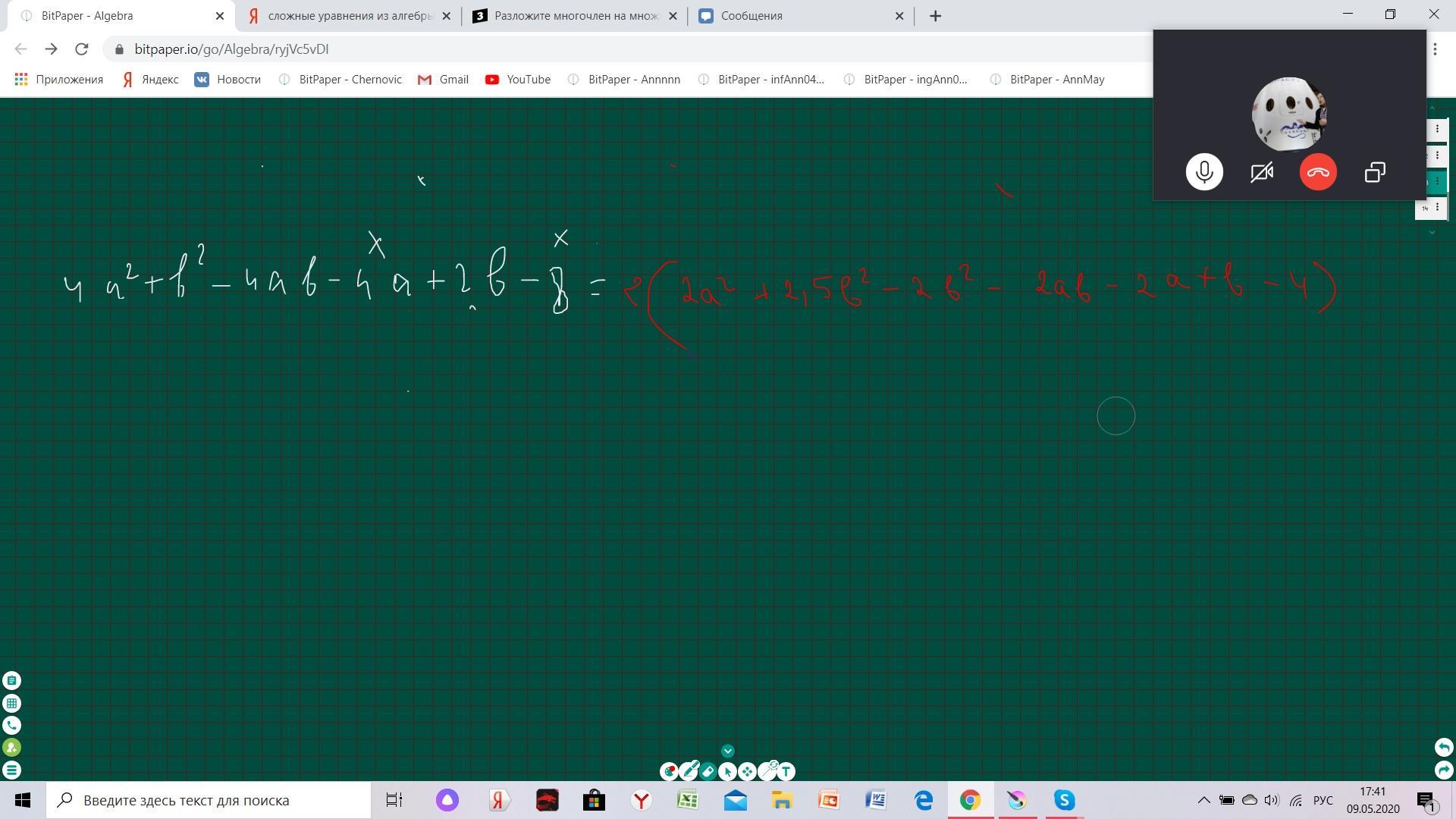The width and height of the screenshot is (1456, 819).
Task: Toggle the camera on in call panel
Action: [1261, 172]
